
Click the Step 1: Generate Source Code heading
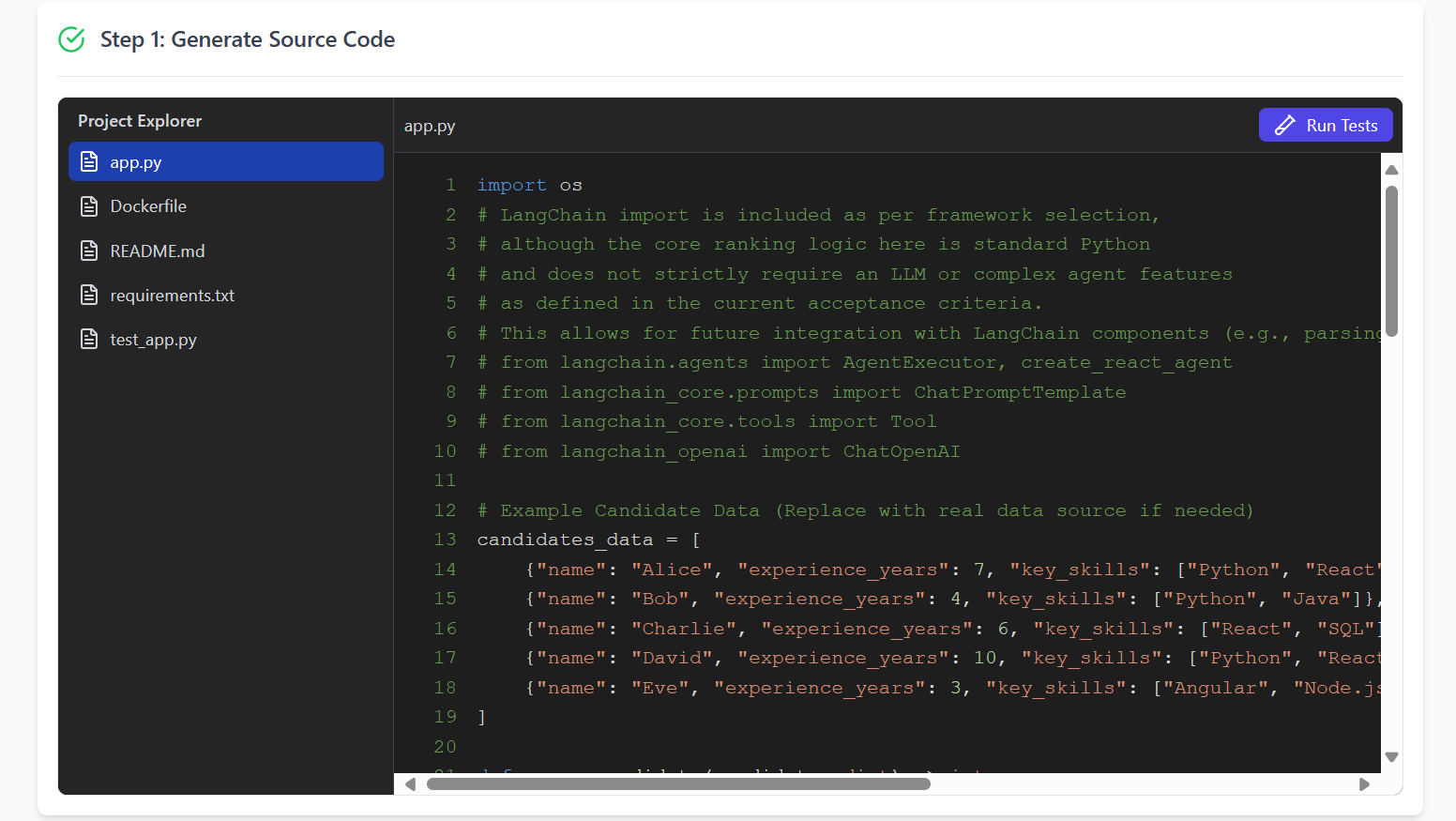pyautogui.click(x=248, y=39)
